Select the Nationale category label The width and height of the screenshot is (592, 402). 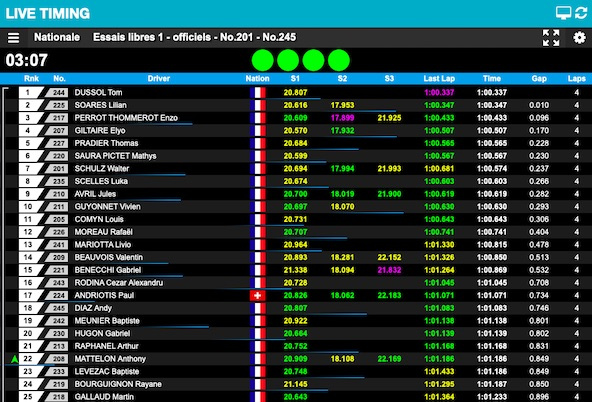[x=57, y=37]
